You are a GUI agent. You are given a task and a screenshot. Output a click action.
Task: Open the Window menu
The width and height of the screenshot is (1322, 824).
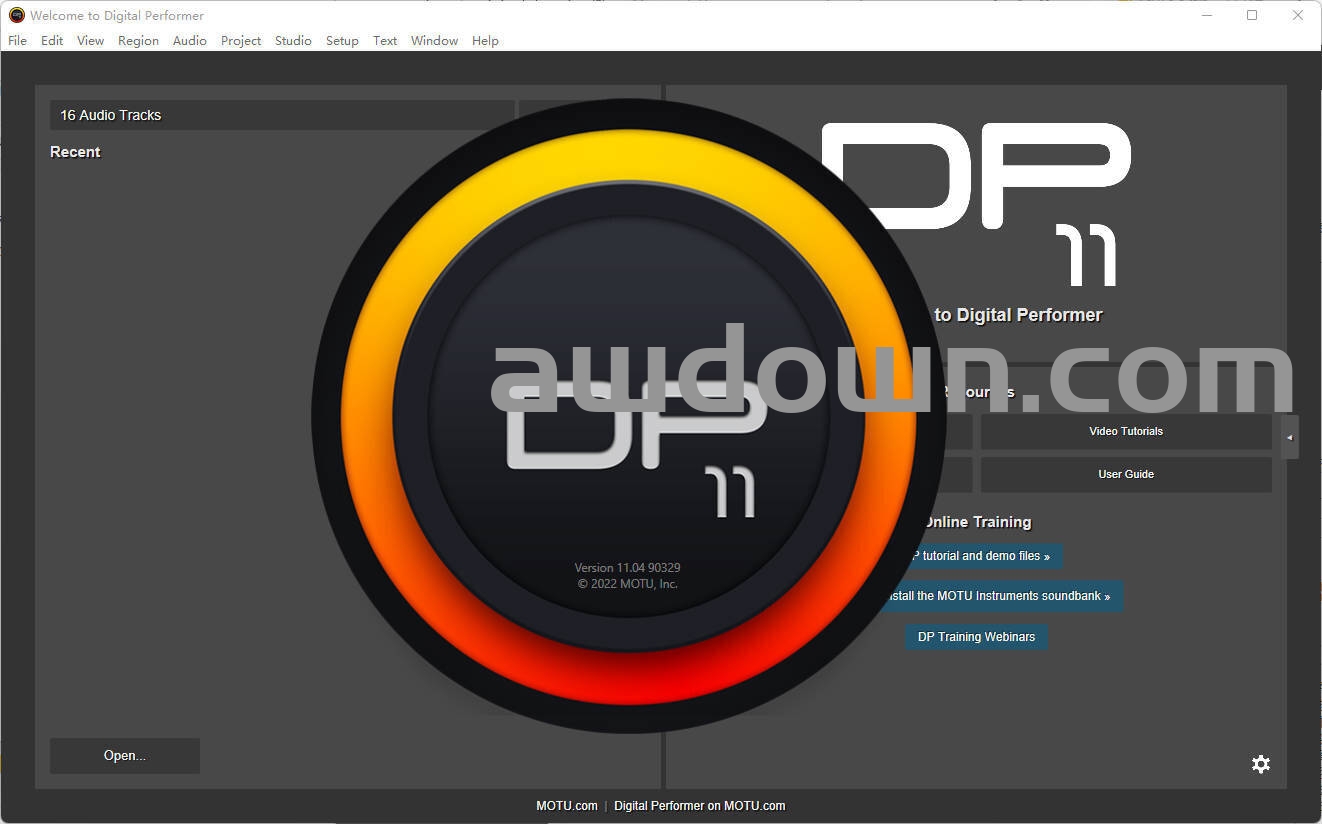click(x=434, y=41)
